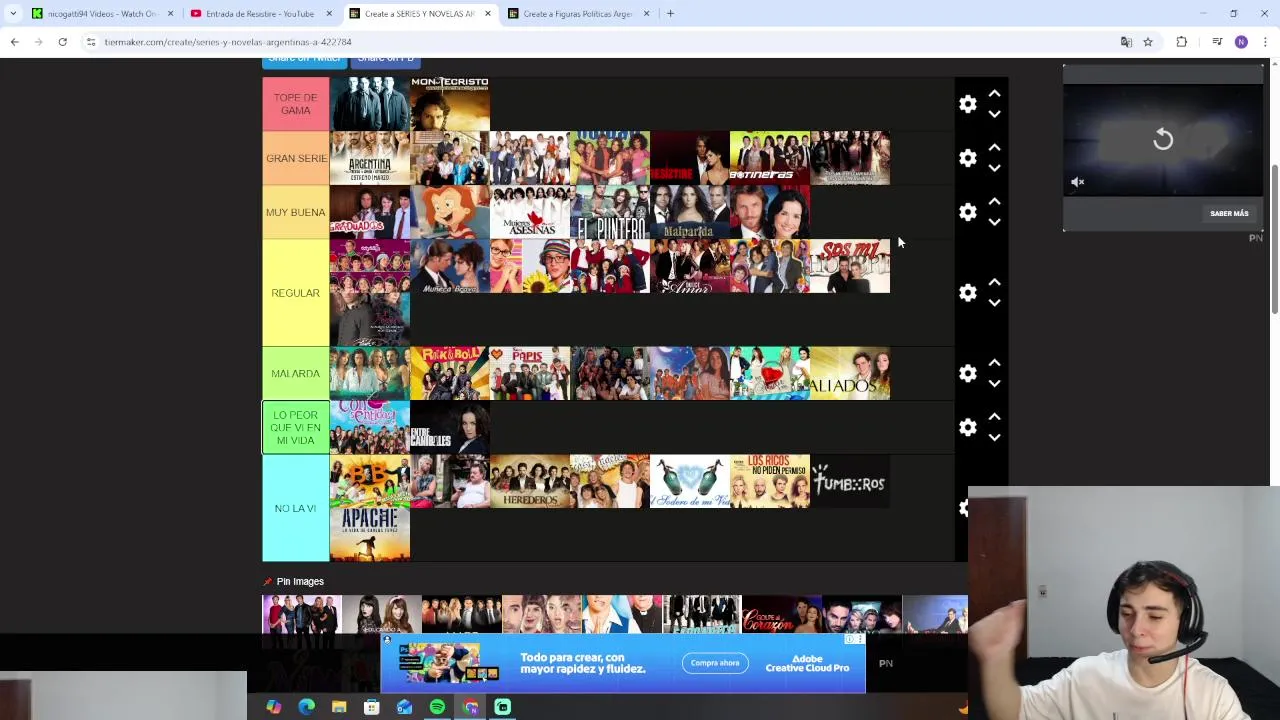This screenshot has width=1280, height=720.
Task: Select the Tumberos thumbnail
Action: [850, 481]
